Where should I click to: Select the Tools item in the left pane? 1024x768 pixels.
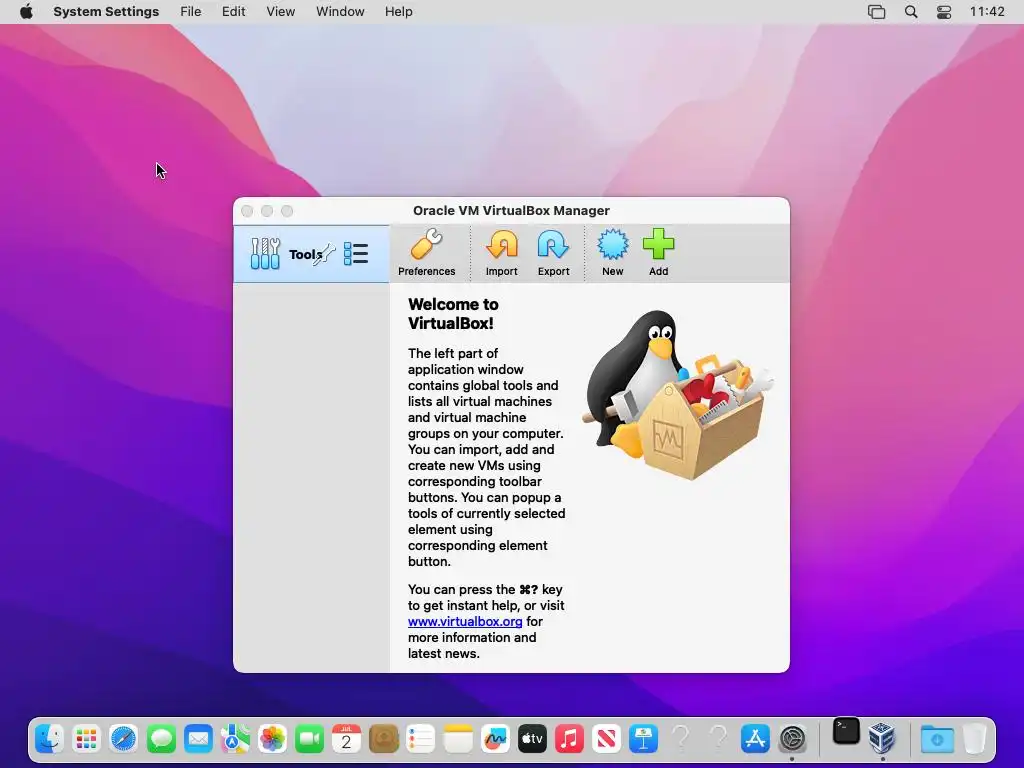pos(312,254)
